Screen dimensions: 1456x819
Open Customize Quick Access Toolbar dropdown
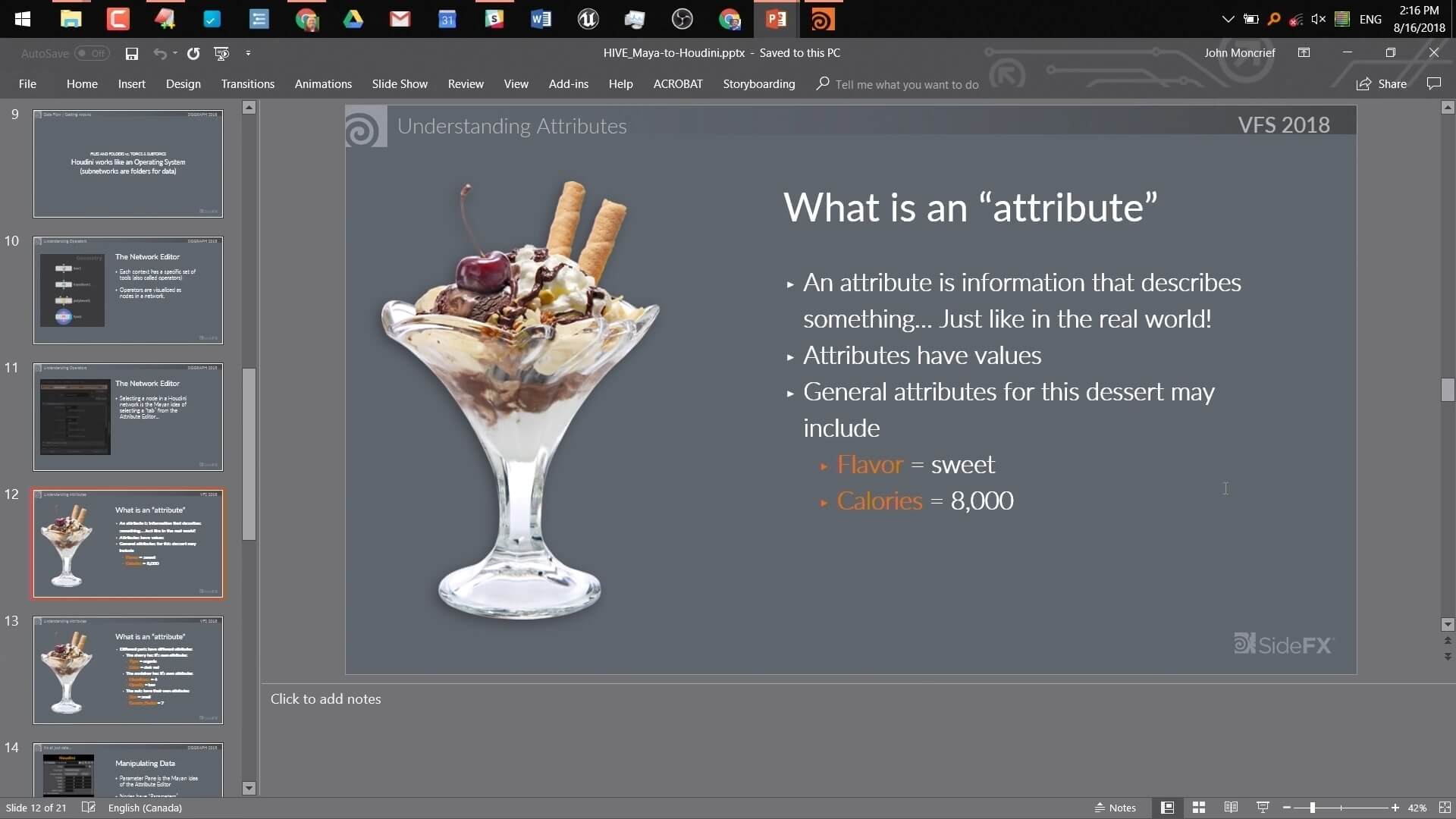tap(248, 53)
